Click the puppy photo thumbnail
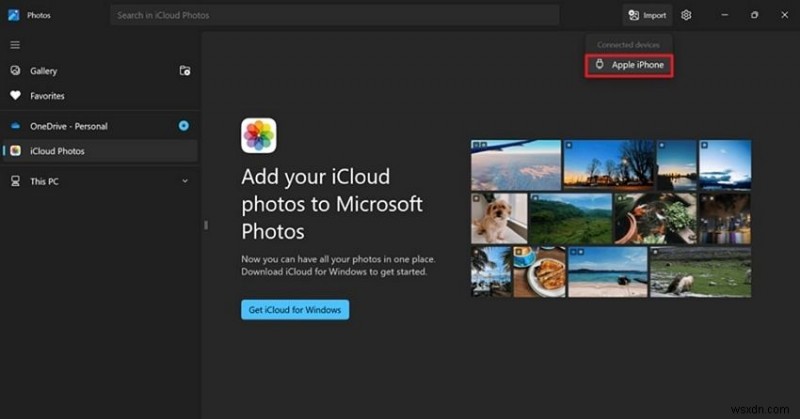 point(499,218)
